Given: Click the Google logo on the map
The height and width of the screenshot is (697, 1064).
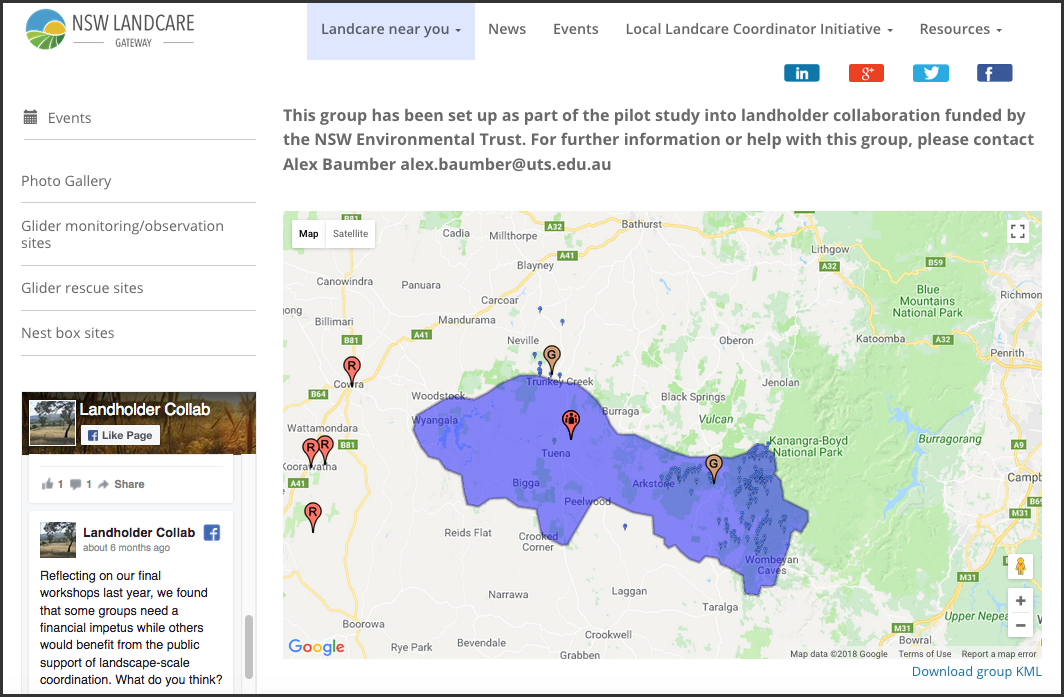Looking at the screenshot, I should 316,647.
